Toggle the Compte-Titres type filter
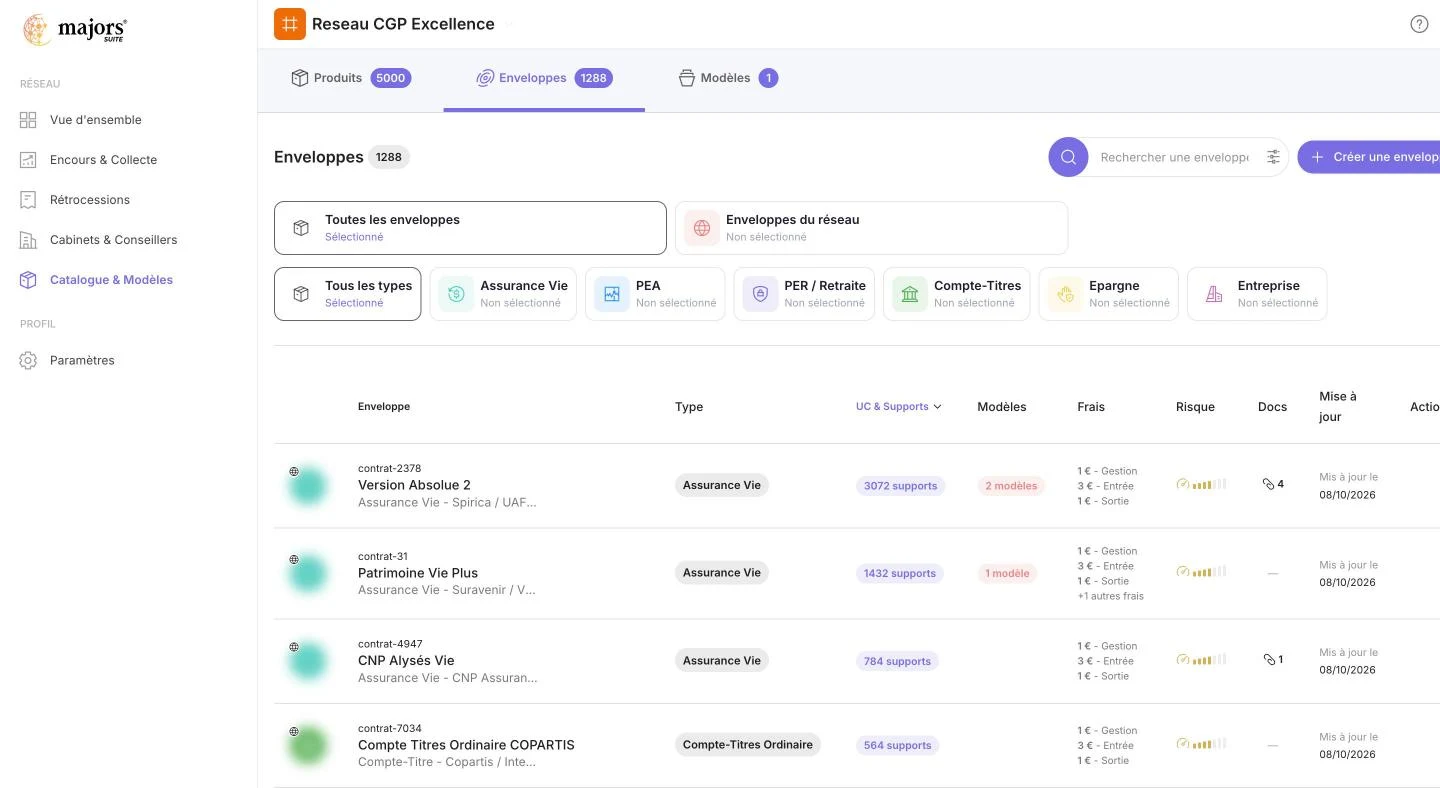This screenshot has width=1440, height=788. (x=956, y=294)
